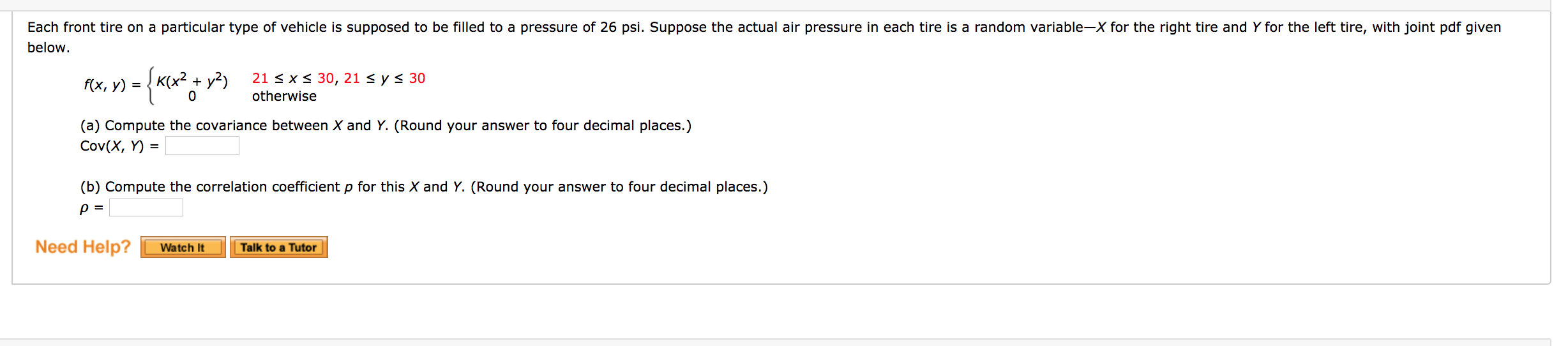The width and height of the screenshot is (1568, 346).
Task: Focus the ρ answer input box
Action: [146, 207]
